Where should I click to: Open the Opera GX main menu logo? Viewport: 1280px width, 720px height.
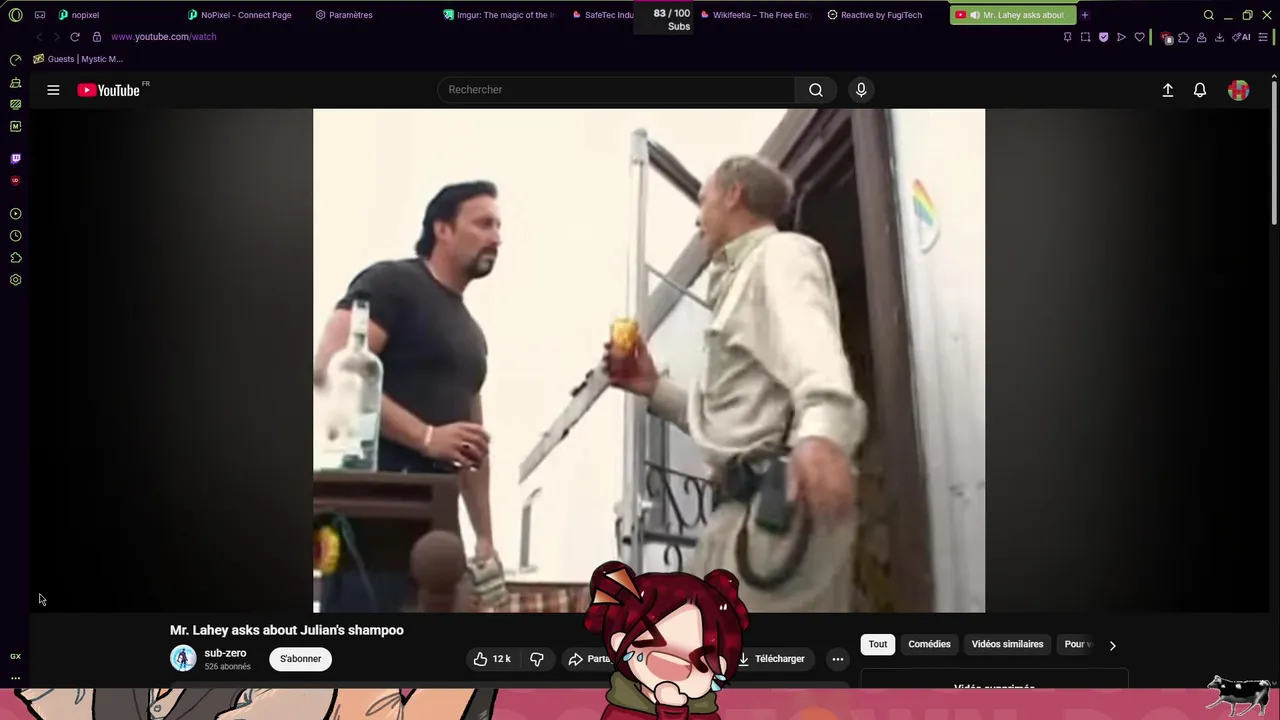click(x=15, y=15)
